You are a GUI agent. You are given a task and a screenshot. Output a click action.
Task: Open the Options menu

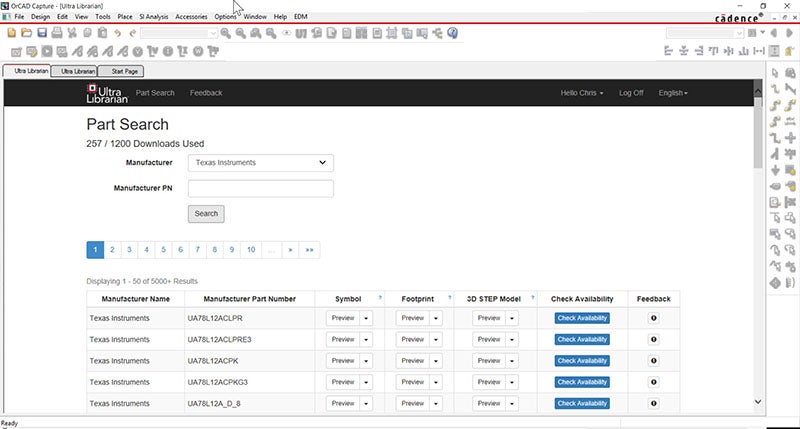coord(225,17)
